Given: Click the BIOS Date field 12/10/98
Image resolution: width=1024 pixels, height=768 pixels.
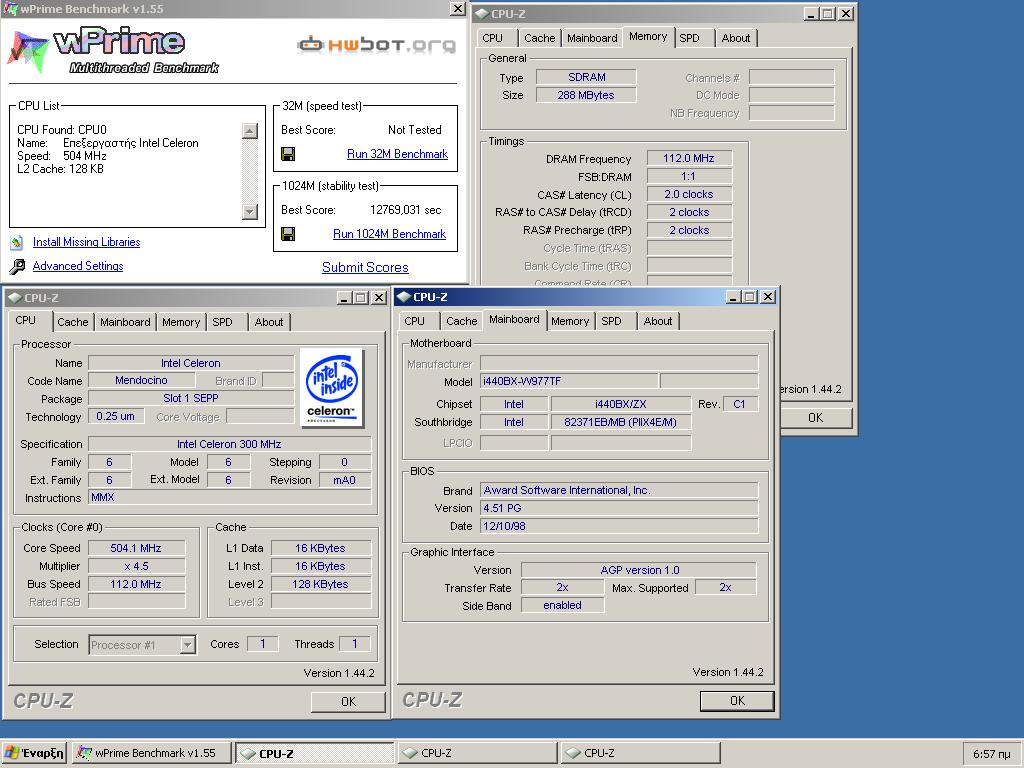Looking at the screenshot, I should (x=619, y=526).
